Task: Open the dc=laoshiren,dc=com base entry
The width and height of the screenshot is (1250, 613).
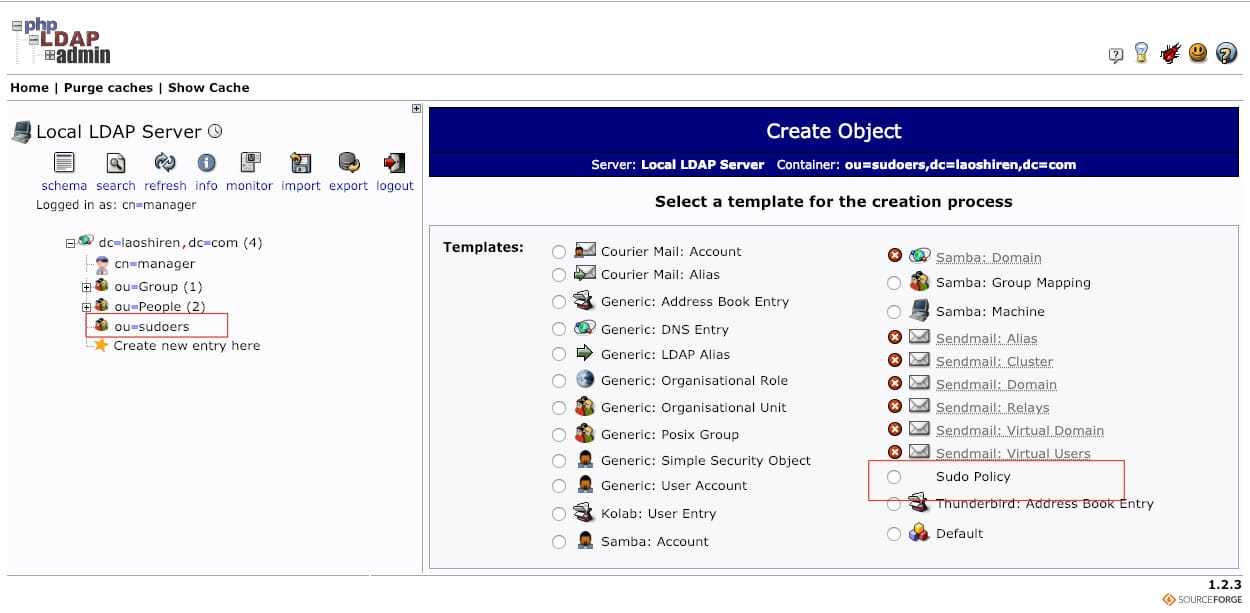Action: (180, 242)
